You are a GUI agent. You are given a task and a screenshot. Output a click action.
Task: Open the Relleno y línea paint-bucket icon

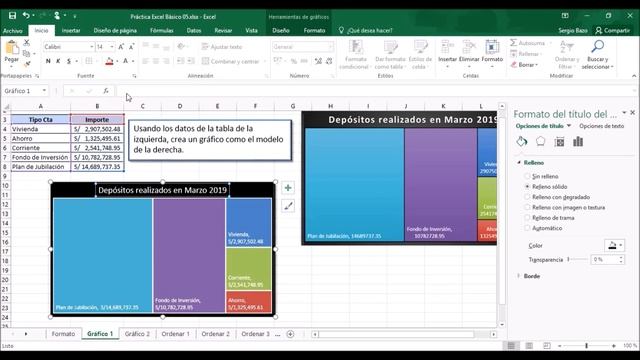522,142
